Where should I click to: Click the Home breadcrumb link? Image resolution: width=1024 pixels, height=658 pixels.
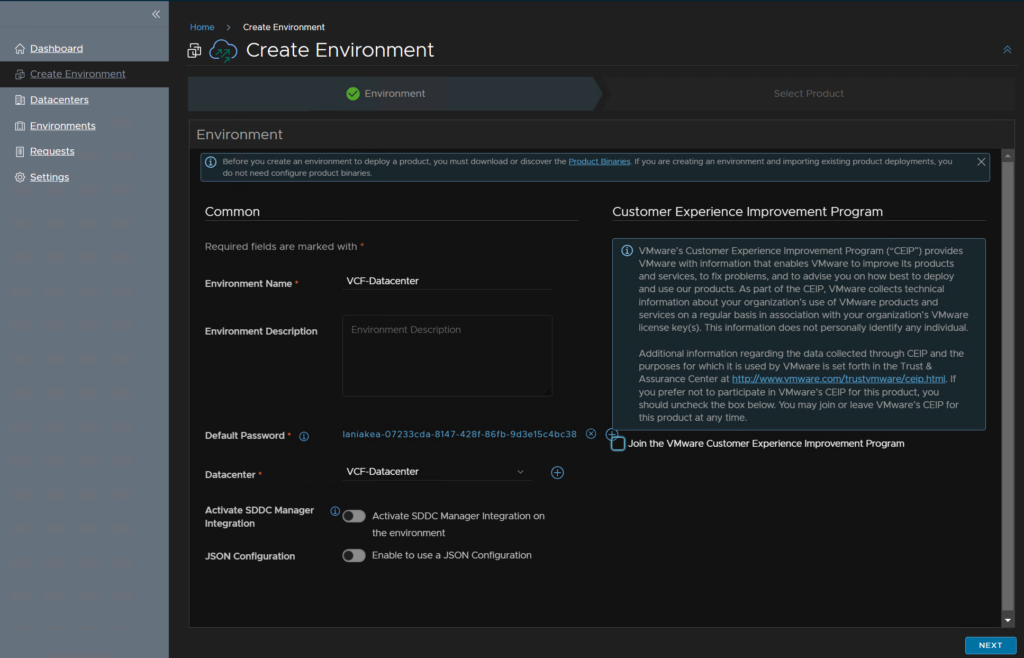click(202, 27)
